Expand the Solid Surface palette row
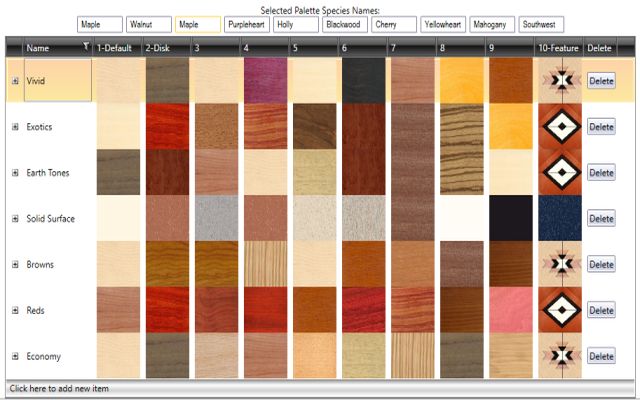 tap(15, 219)
